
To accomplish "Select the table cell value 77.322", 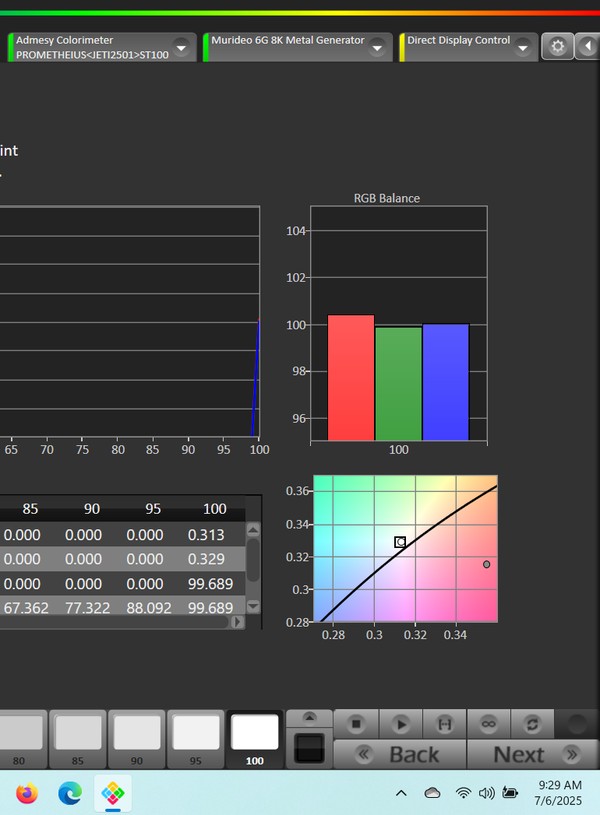I will [x=87, y=608].
